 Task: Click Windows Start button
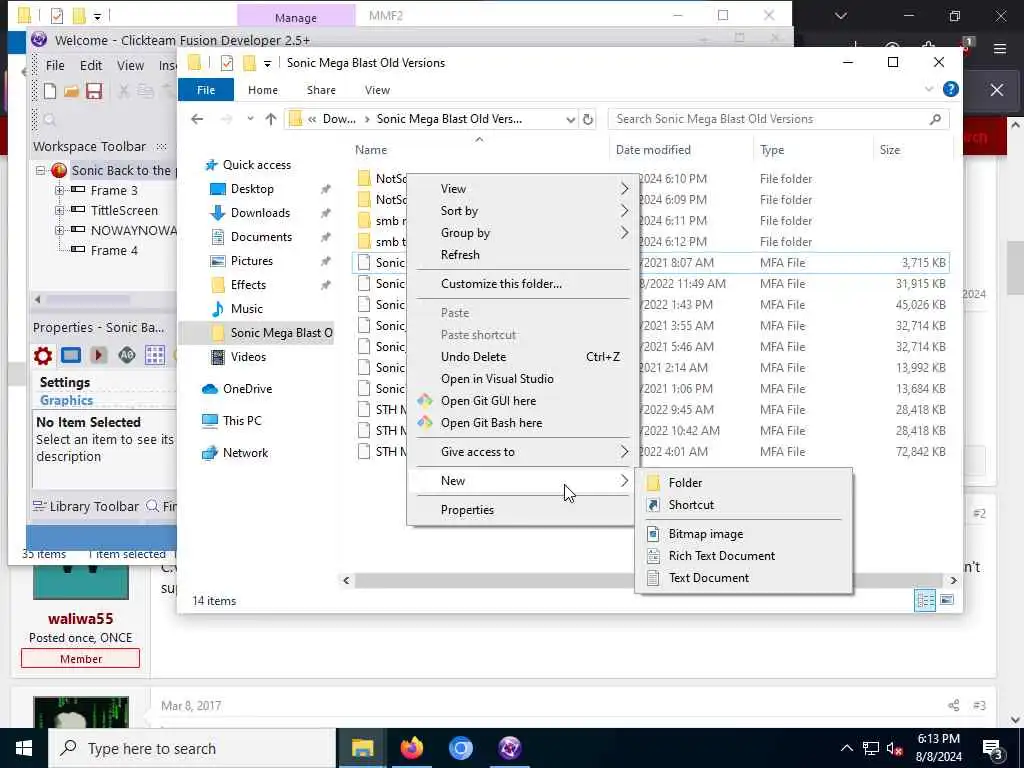[x=24, y=748]
